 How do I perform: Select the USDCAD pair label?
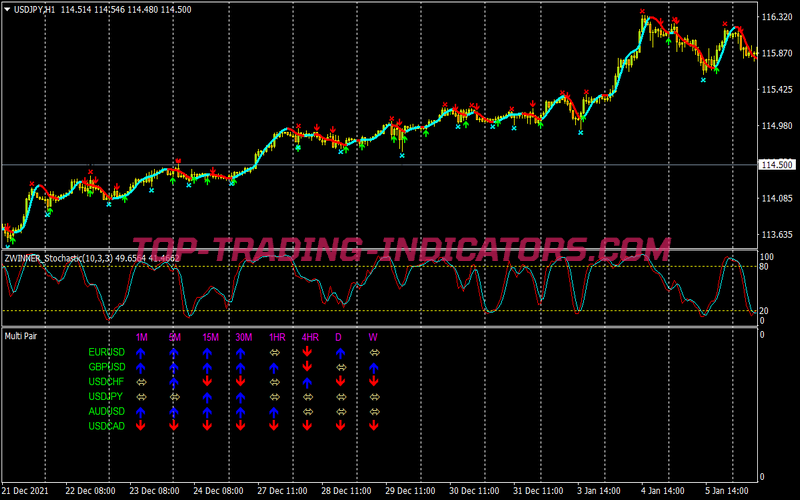coord(107,426)
